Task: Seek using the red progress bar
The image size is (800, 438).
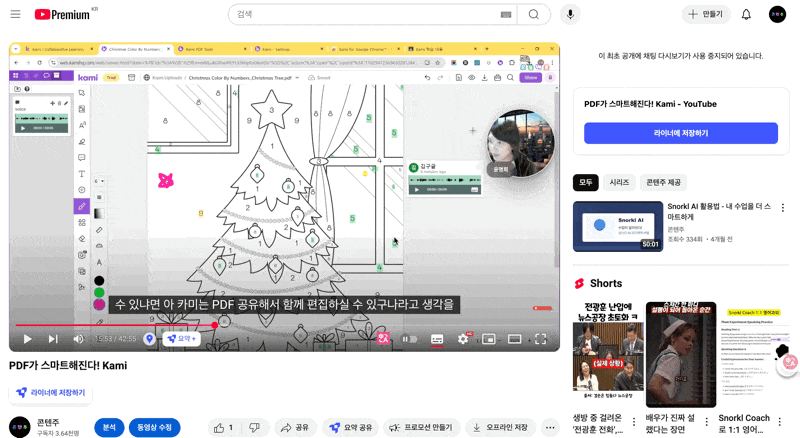Action: click(x=284, y=325)
